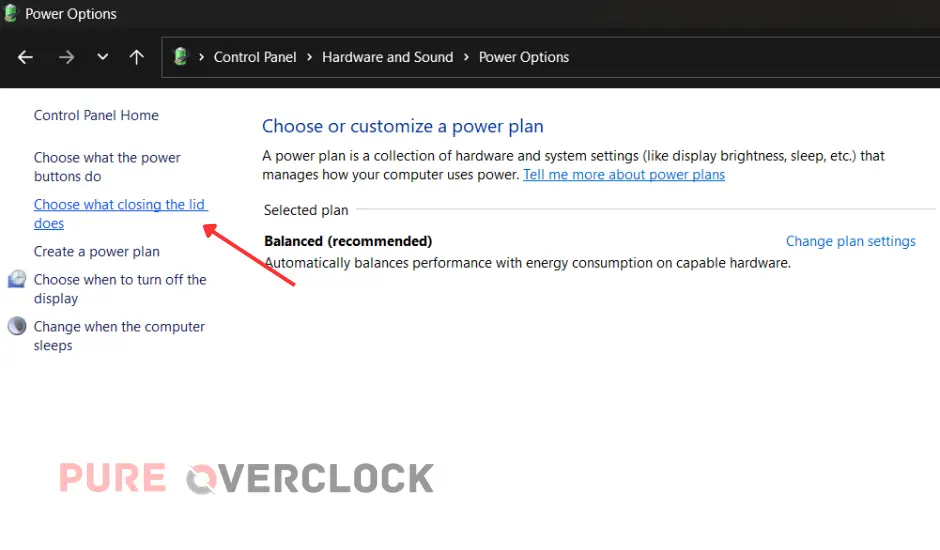Click the Power Options title bar icon
The width and height of the screenshot is (940, 550).
click(x=11, y=14)
